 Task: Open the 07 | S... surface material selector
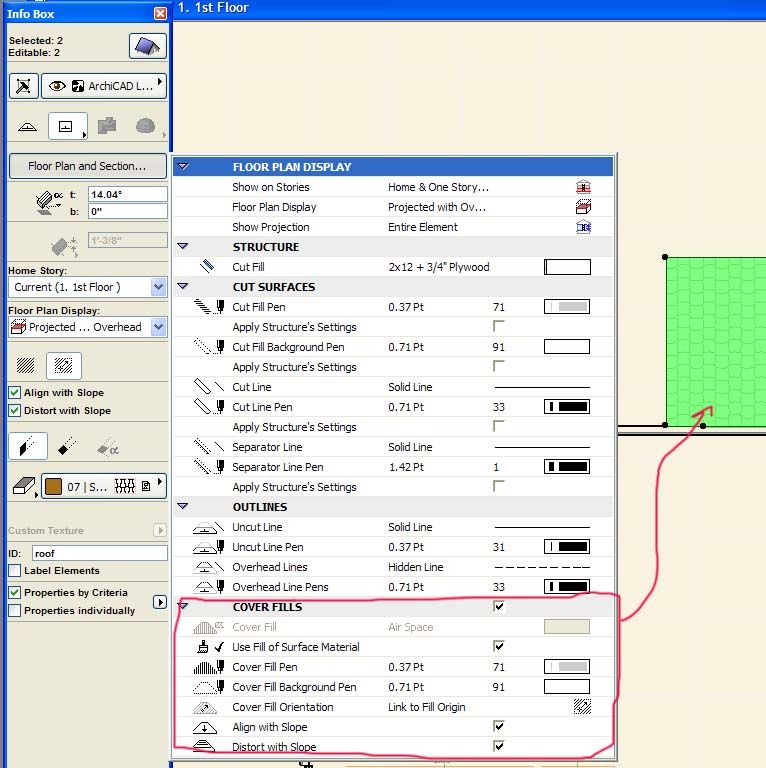click(104, 486)
